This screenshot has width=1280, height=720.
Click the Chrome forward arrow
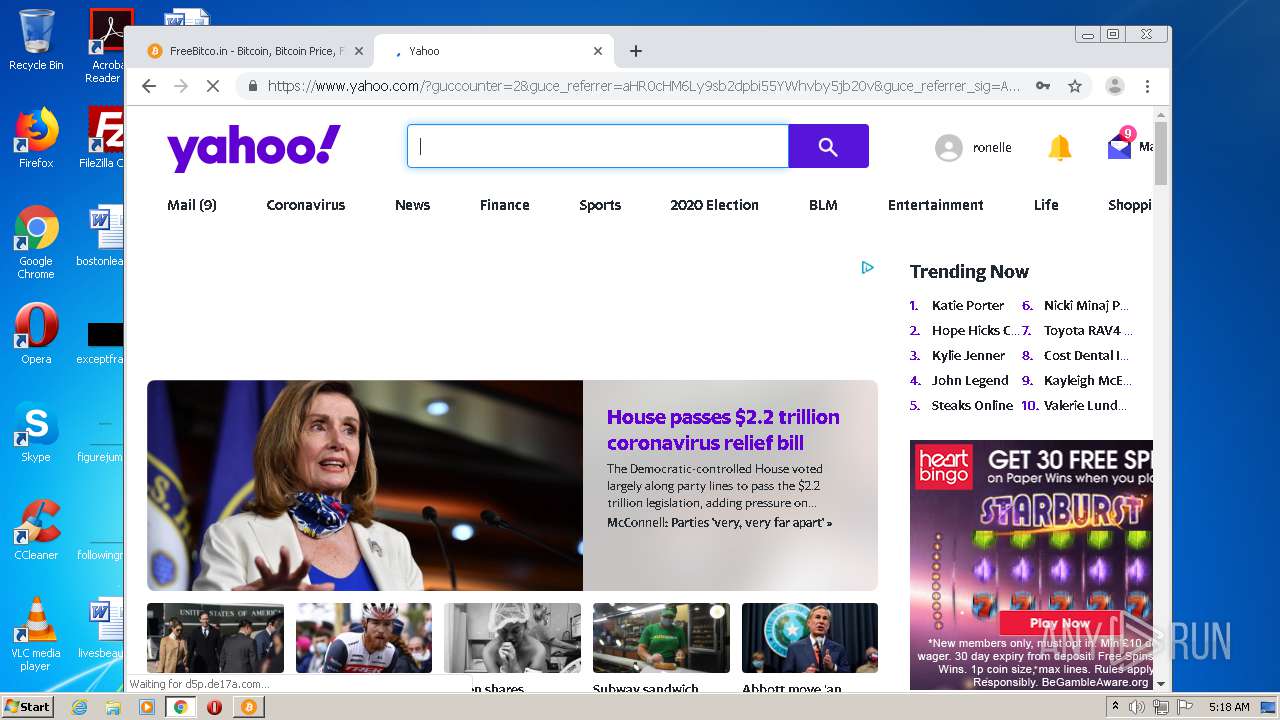181,86
